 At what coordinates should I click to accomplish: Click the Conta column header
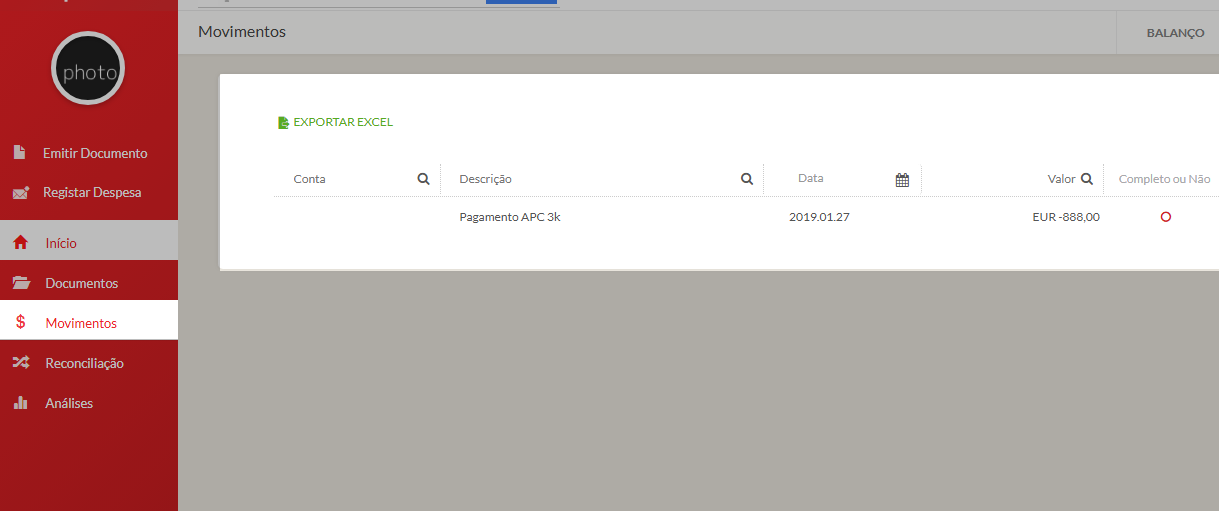click(310, 179)
